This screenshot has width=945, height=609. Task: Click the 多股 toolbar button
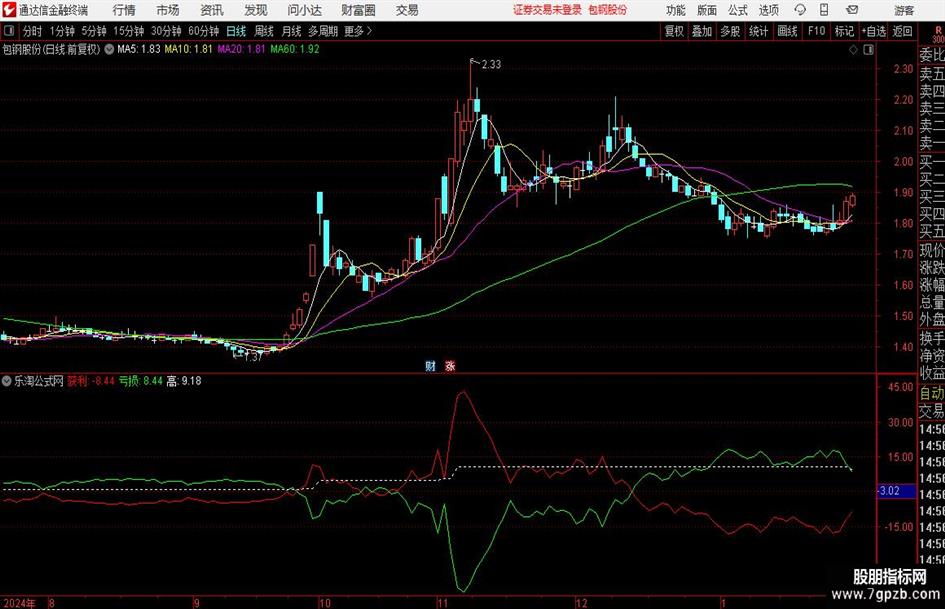tap(730, 31)
